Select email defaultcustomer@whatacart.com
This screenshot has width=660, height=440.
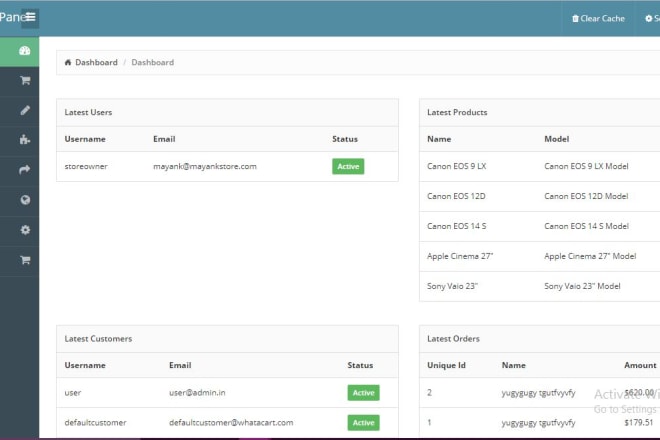pyautogui.click(x=231, y=422)
